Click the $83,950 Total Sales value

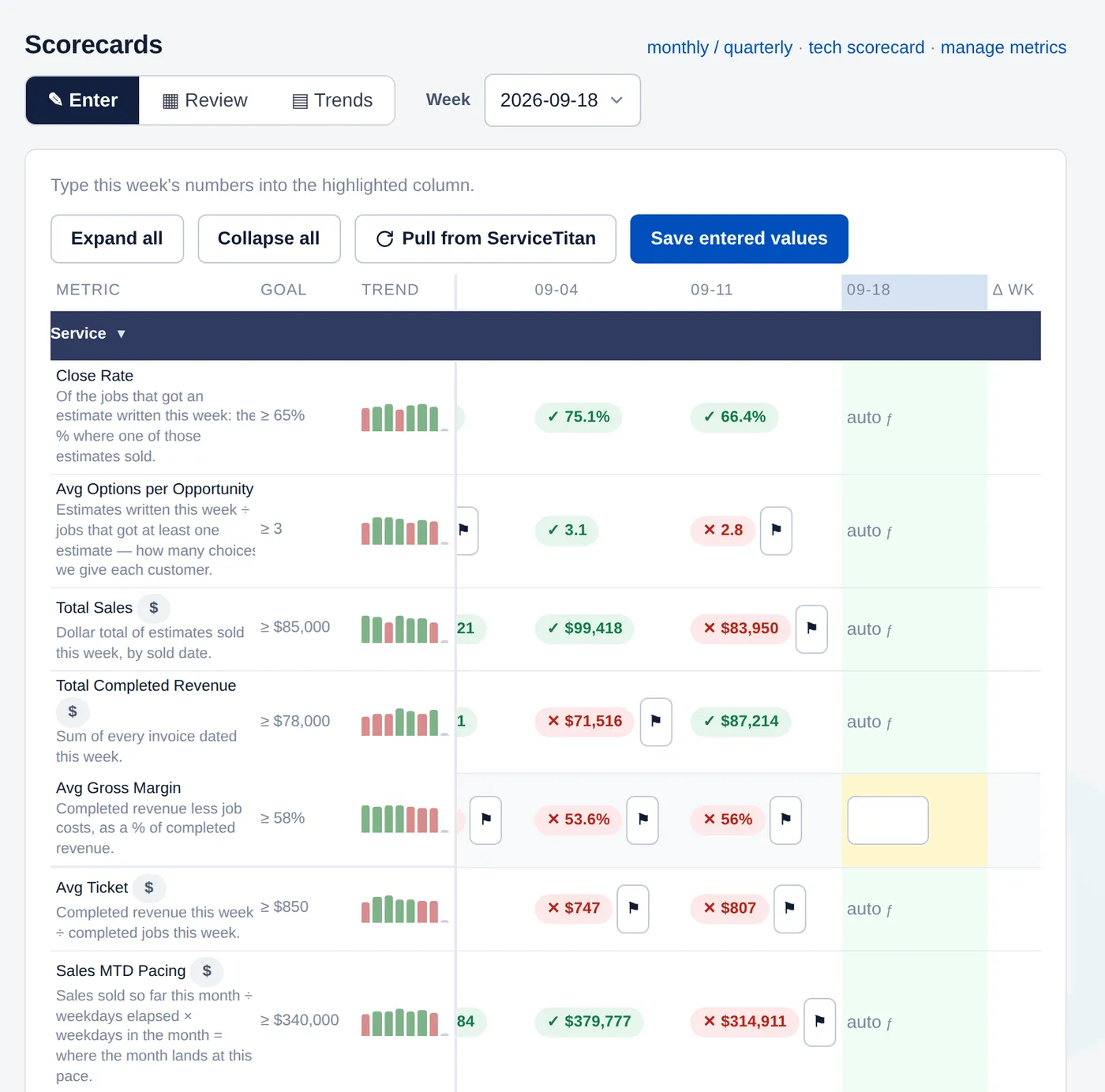pos(740,629)
